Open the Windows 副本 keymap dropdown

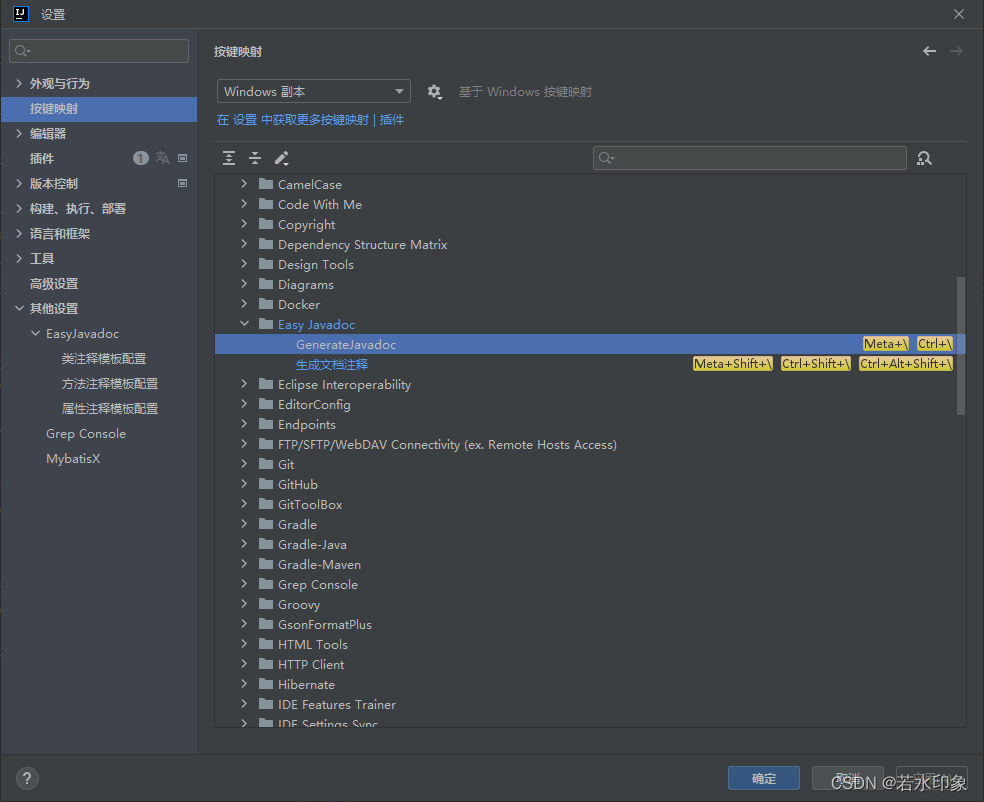coord(314,92)
